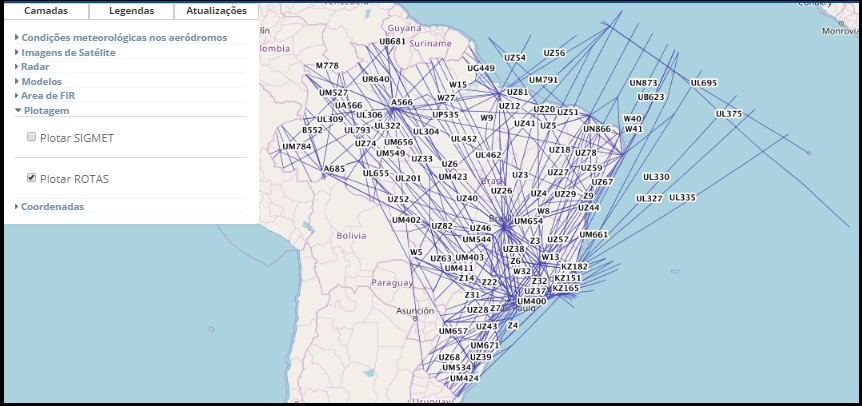Click the UZ56 route label
This screenshot has height=406, width=862.
pyautogui.click(x=554, y=53)
